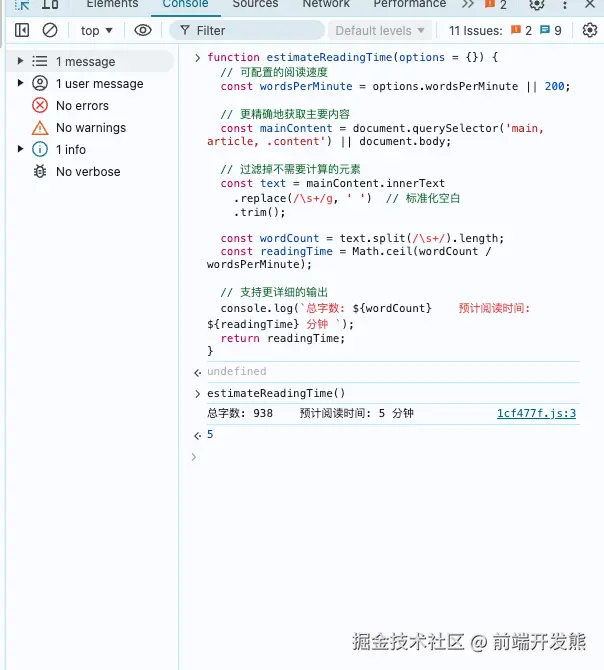Image resolution: width=604 pixels, height=670 pixels.
Task: Click the return readingTime; code line
Action: (282, 338)
